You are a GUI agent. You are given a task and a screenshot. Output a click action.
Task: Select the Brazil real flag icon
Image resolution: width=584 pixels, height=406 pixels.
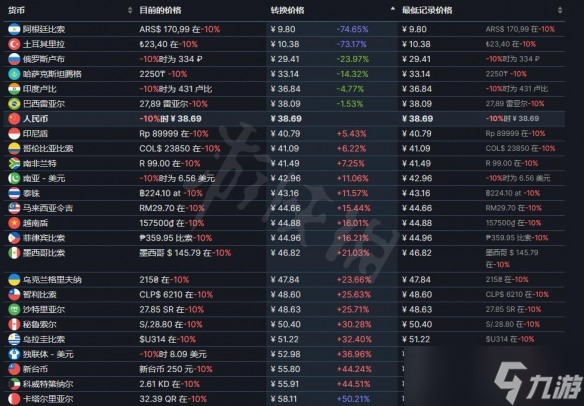tap(14, 104)
